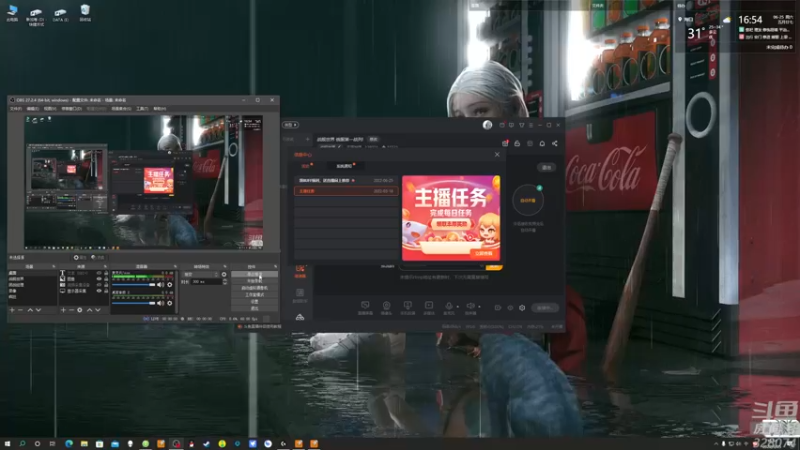Click the bell notification icon in the streaming app
The image size is (800, 450).
tap(542, 143)
